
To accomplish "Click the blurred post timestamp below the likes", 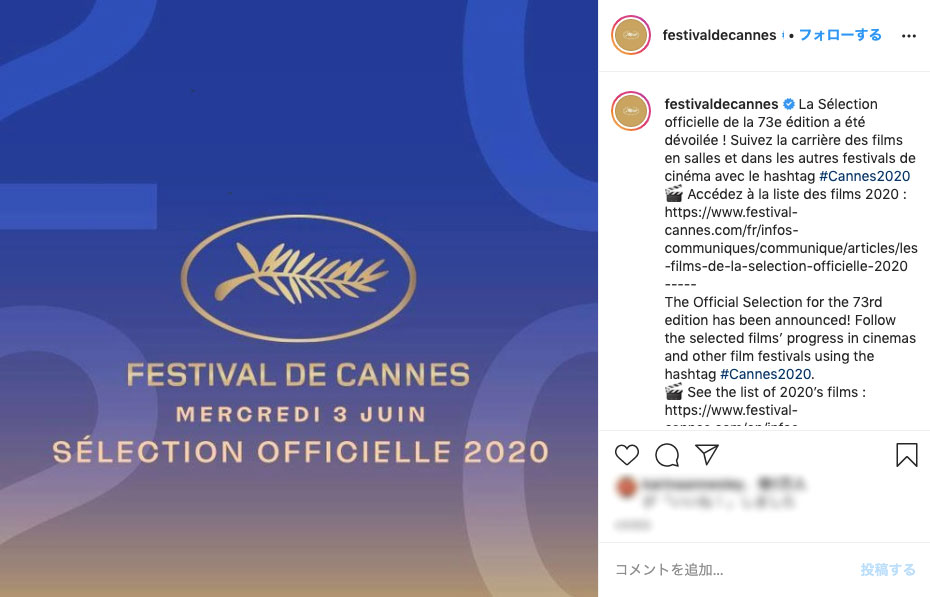I will (632, 524).
